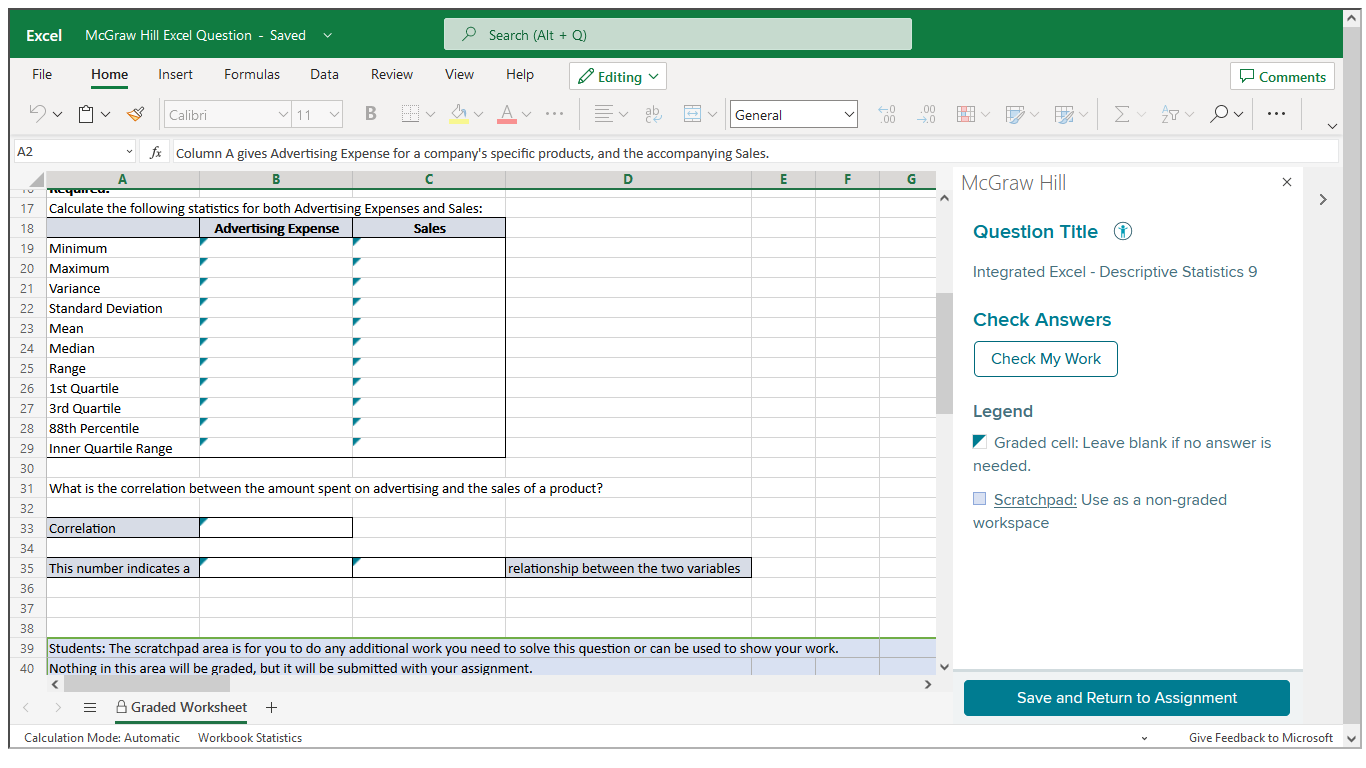Click the Undo arrow

38,113
